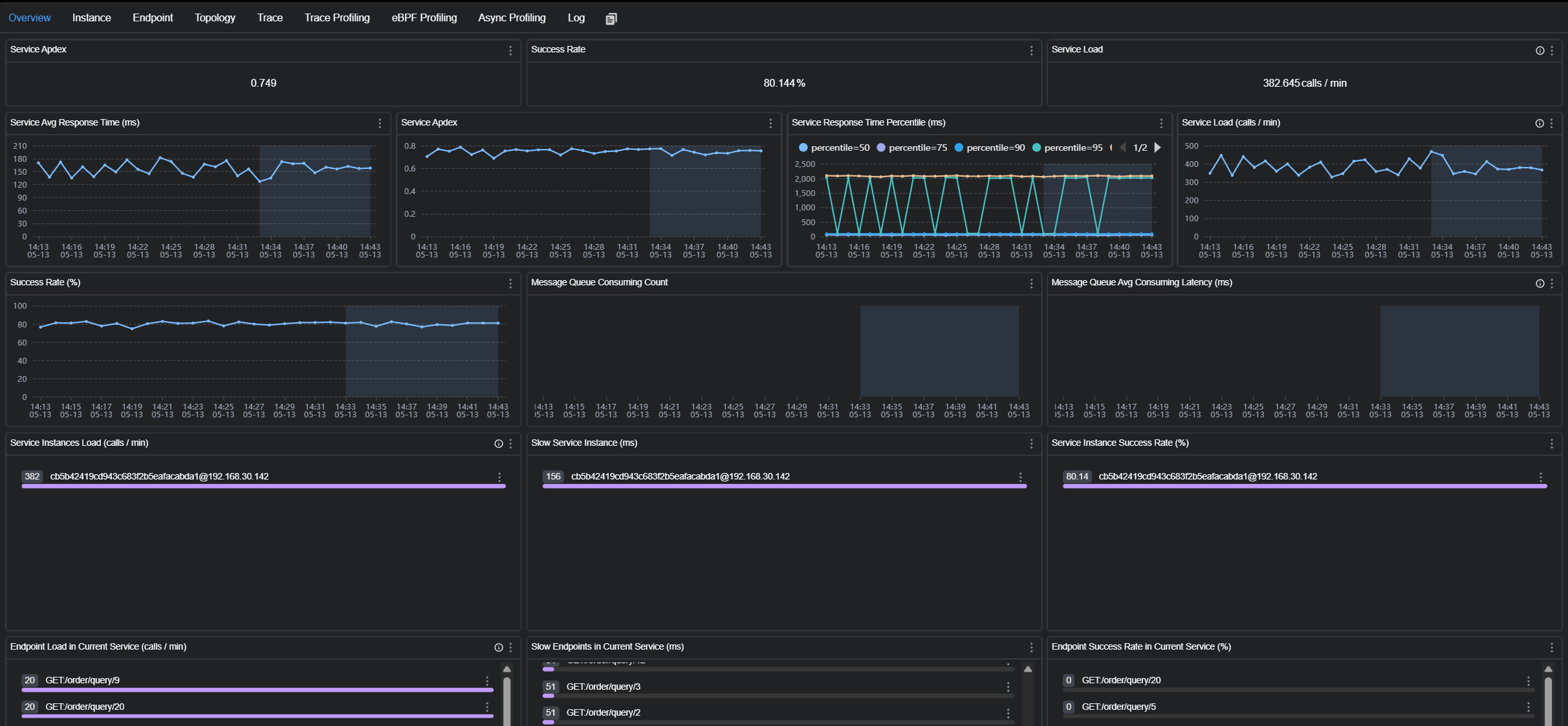Open options menu of the Success Rate card

click(x=1031, y=50)
